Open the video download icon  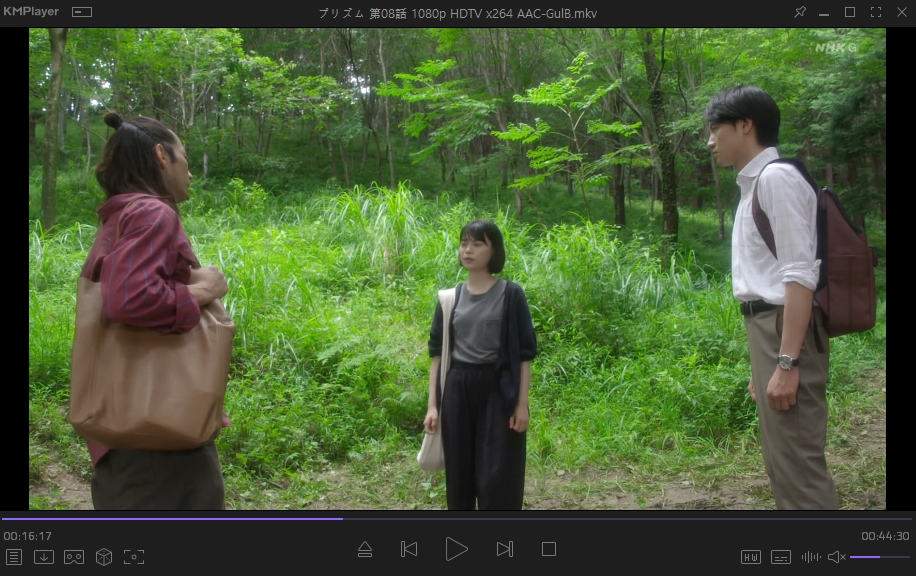point(44,557)
